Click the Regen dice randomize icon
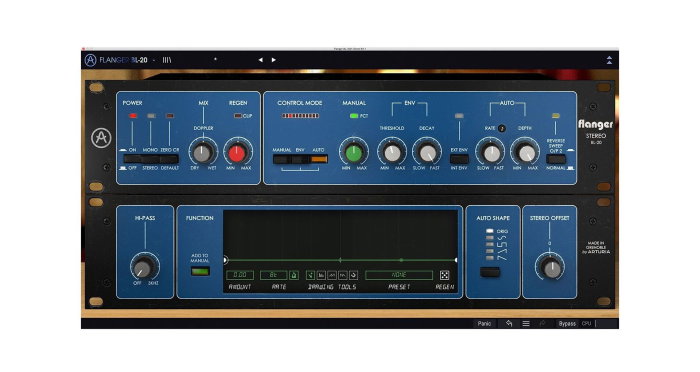 pos(444,275)
